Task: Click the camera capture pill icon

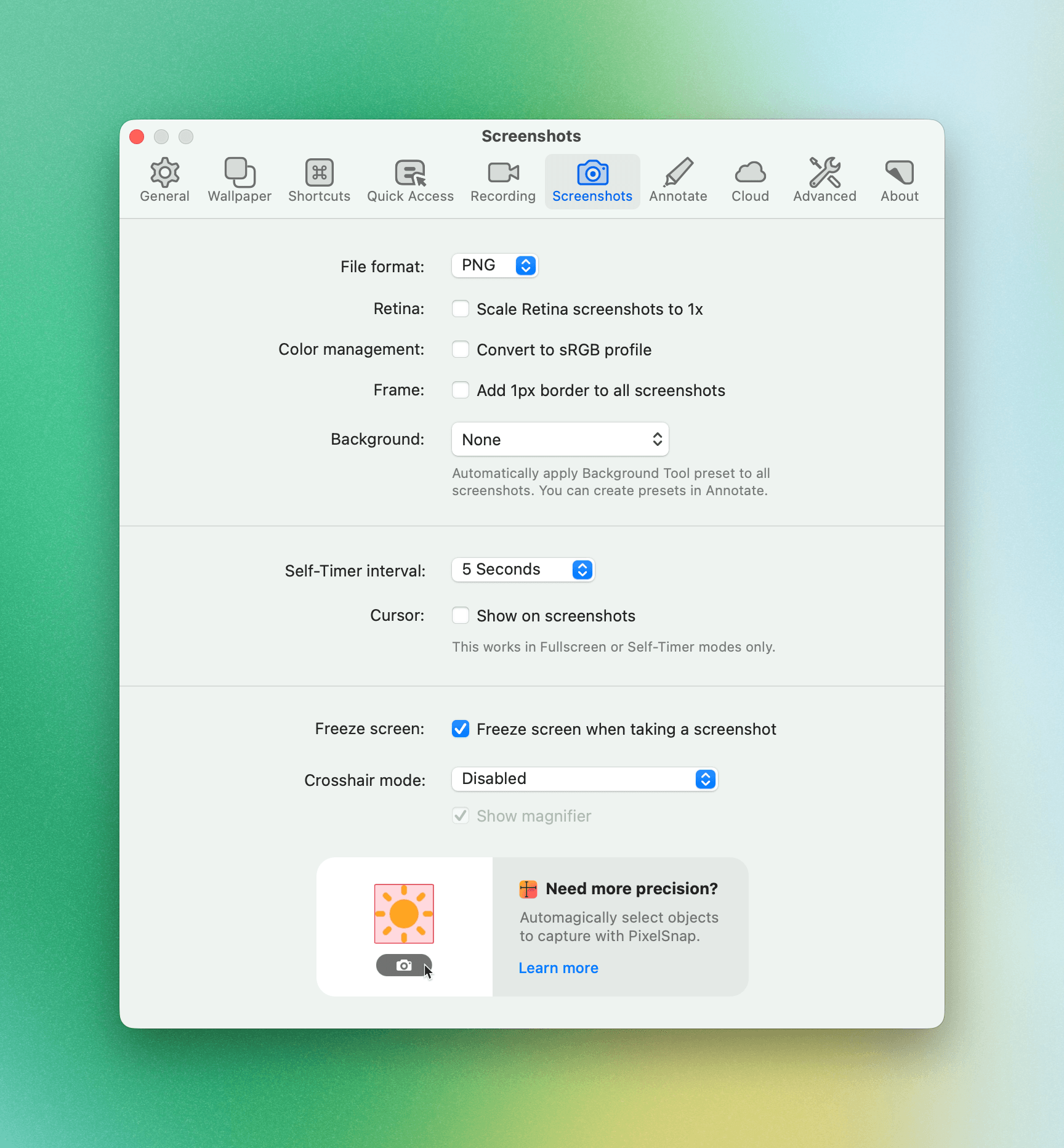Action: tap(404, 965)
